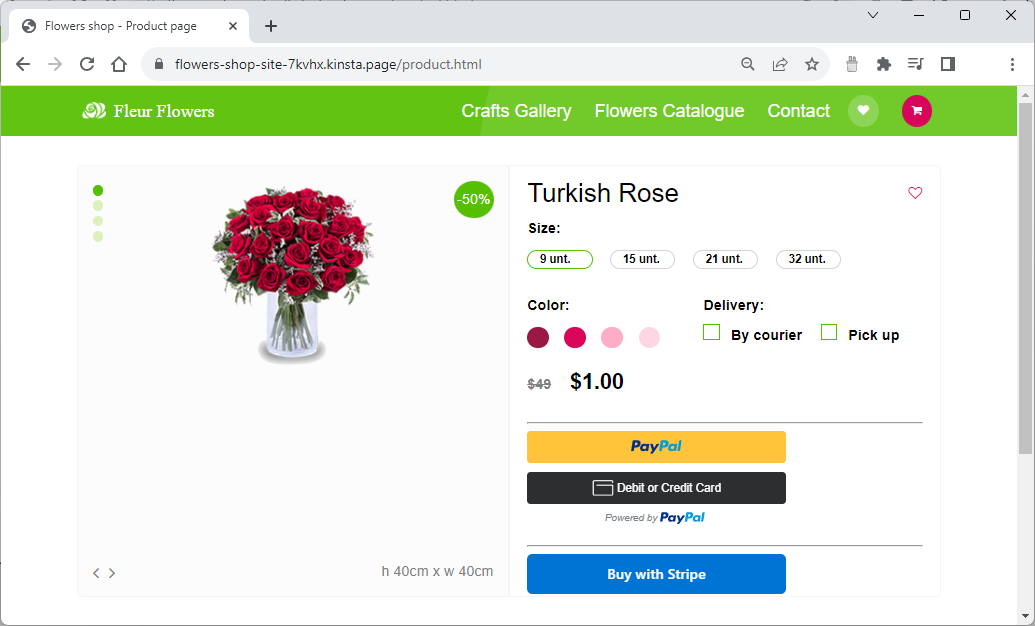
Task: Show the previous product image with left arrow
Action: tap(96, 573)
